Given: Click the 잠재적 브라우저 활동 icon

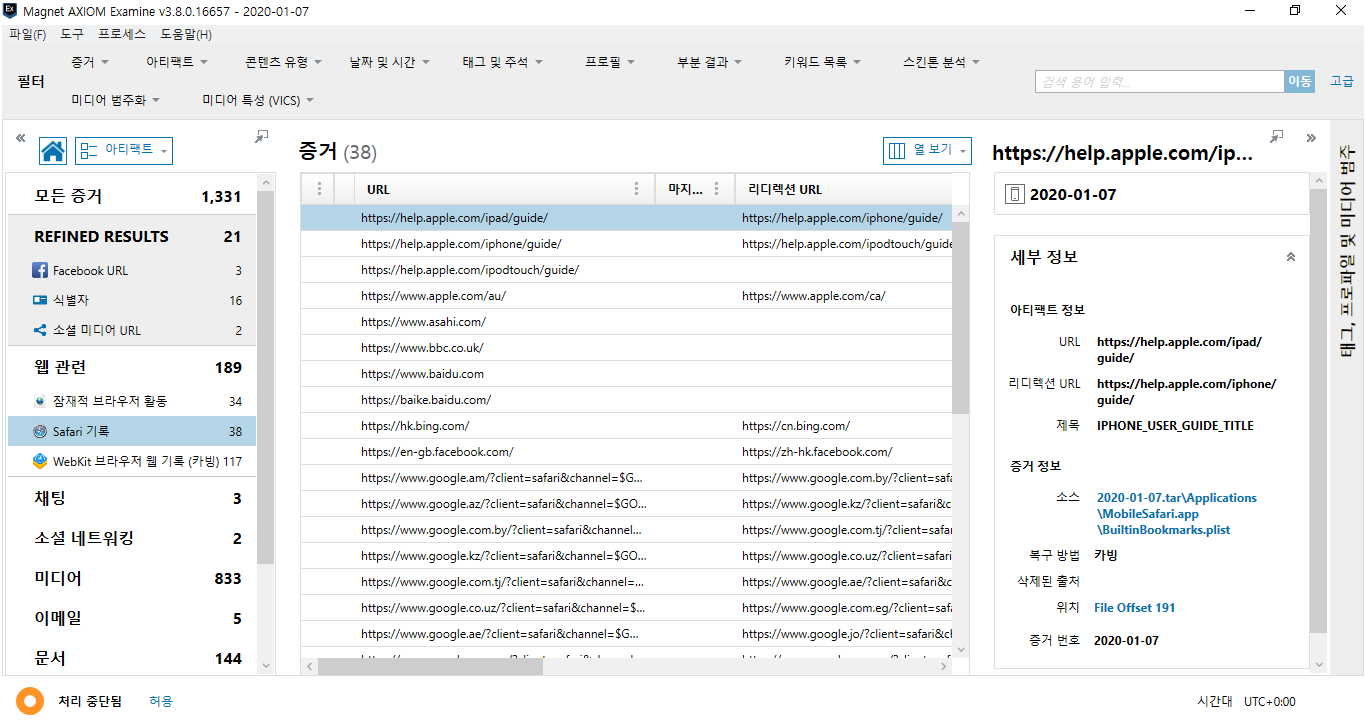Looking at the screenshot, I should [x=40, y=401].
